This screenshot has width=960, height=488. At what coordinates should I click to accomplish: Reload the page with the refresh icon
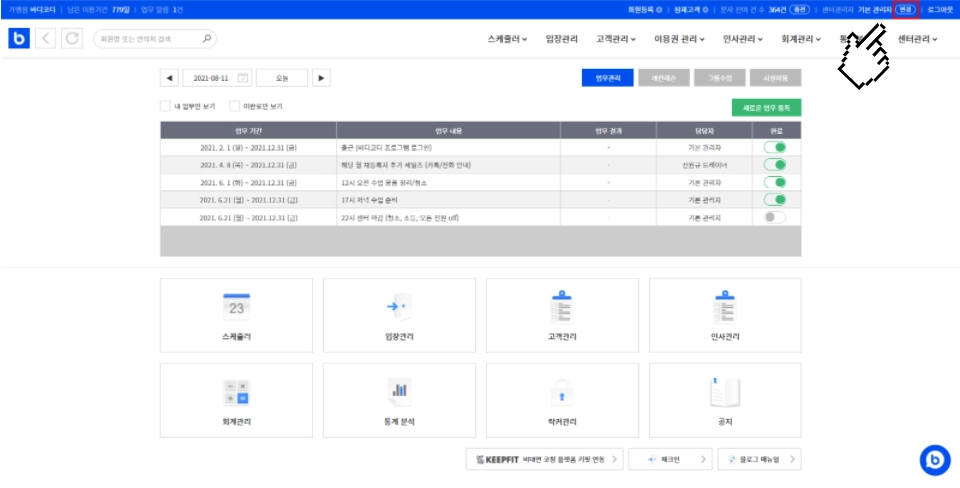pos(72,39)
